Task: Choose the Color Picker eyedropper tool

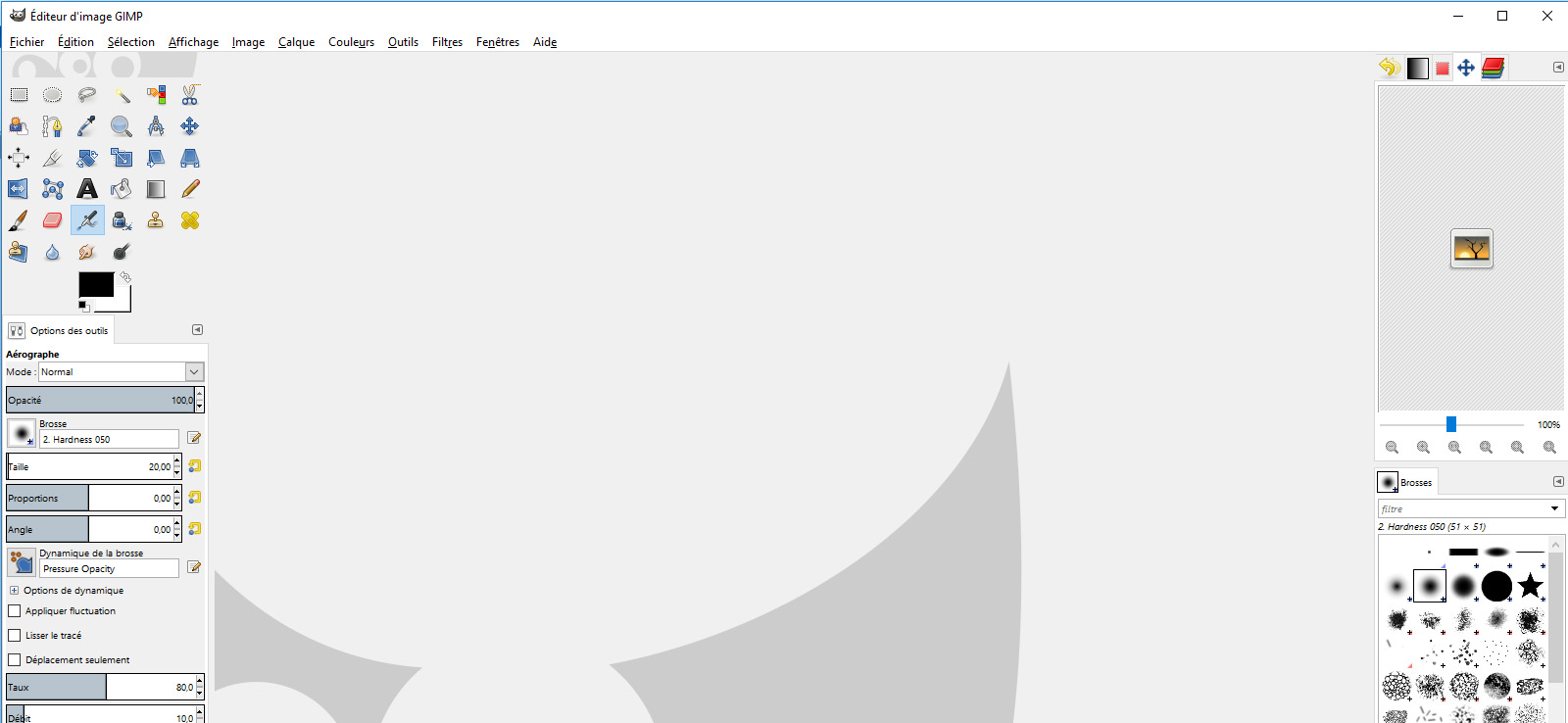Action: point(87,126)
